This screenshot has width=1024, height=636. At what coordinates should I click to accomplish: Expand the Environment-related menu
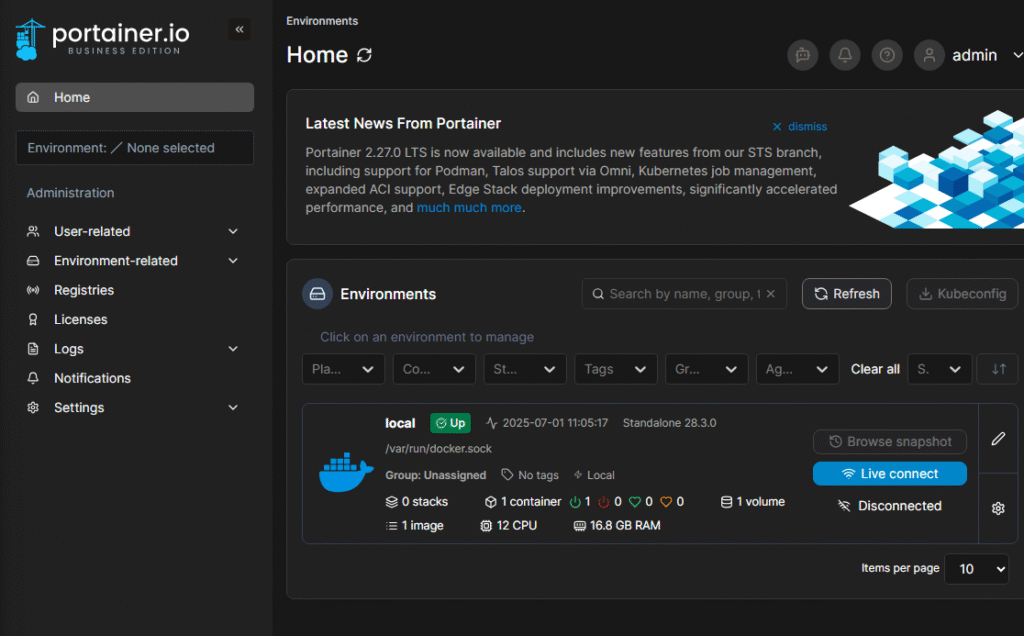(133, 261)
